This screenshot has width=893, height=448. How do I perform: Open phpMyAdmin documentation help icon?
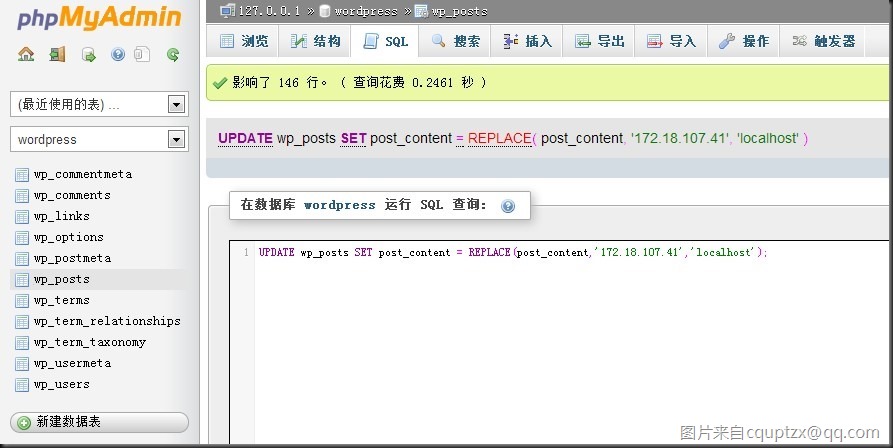coord(118,55)
